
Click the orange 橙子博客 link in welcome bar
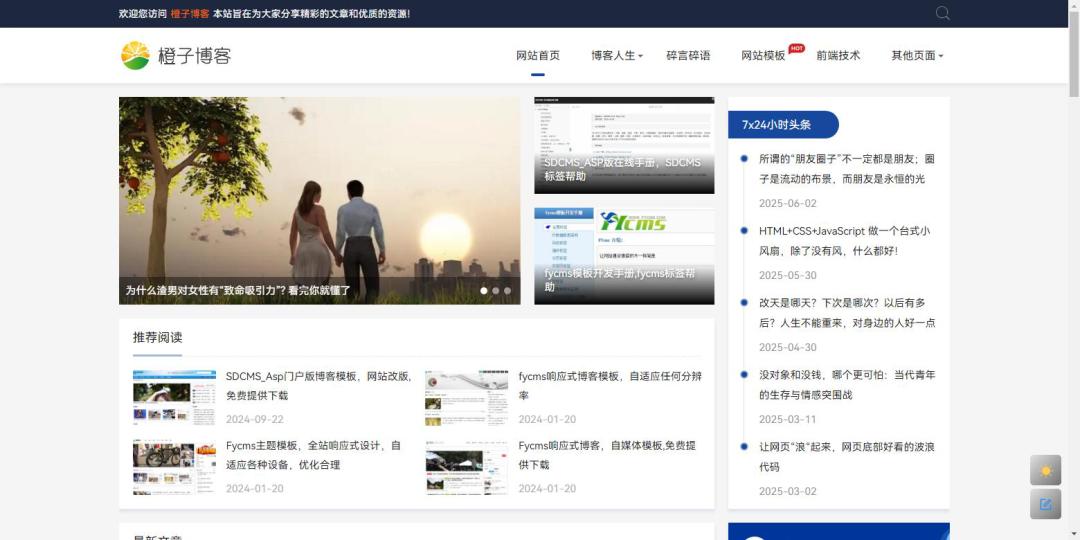(x=189, y=14)
